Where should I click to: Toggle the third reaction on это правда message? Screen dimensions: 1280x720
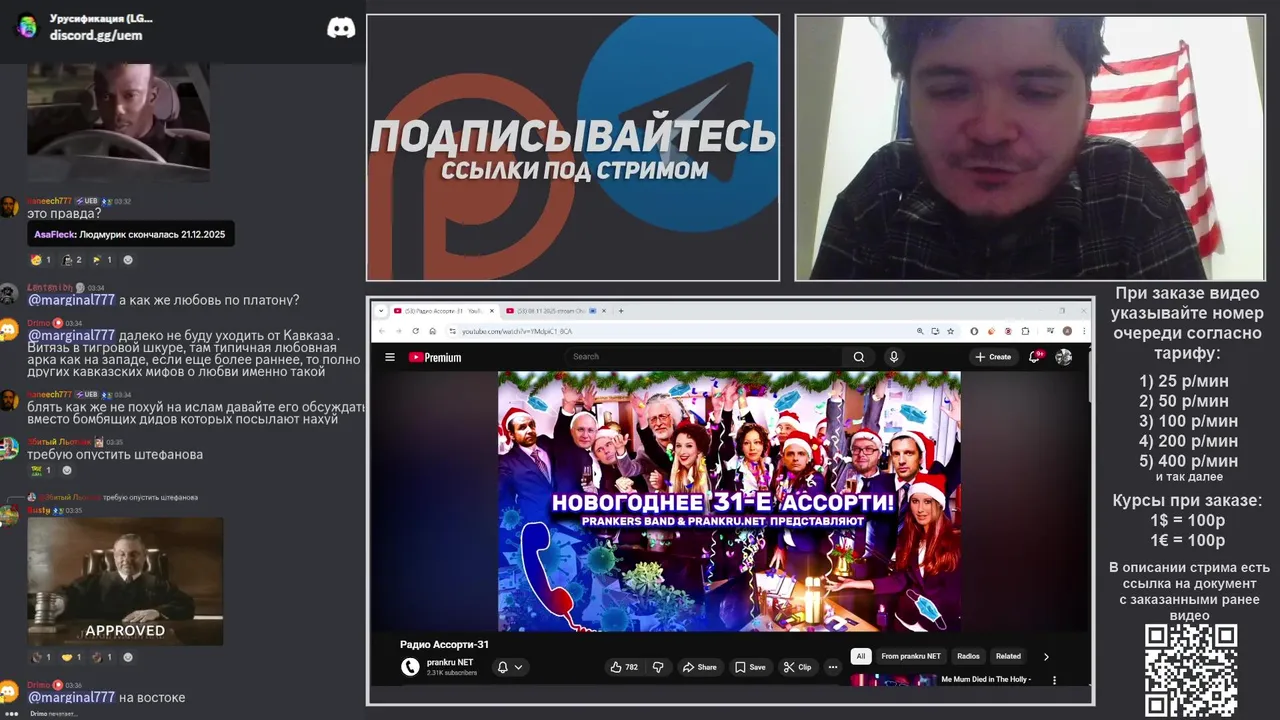(103, 260)
